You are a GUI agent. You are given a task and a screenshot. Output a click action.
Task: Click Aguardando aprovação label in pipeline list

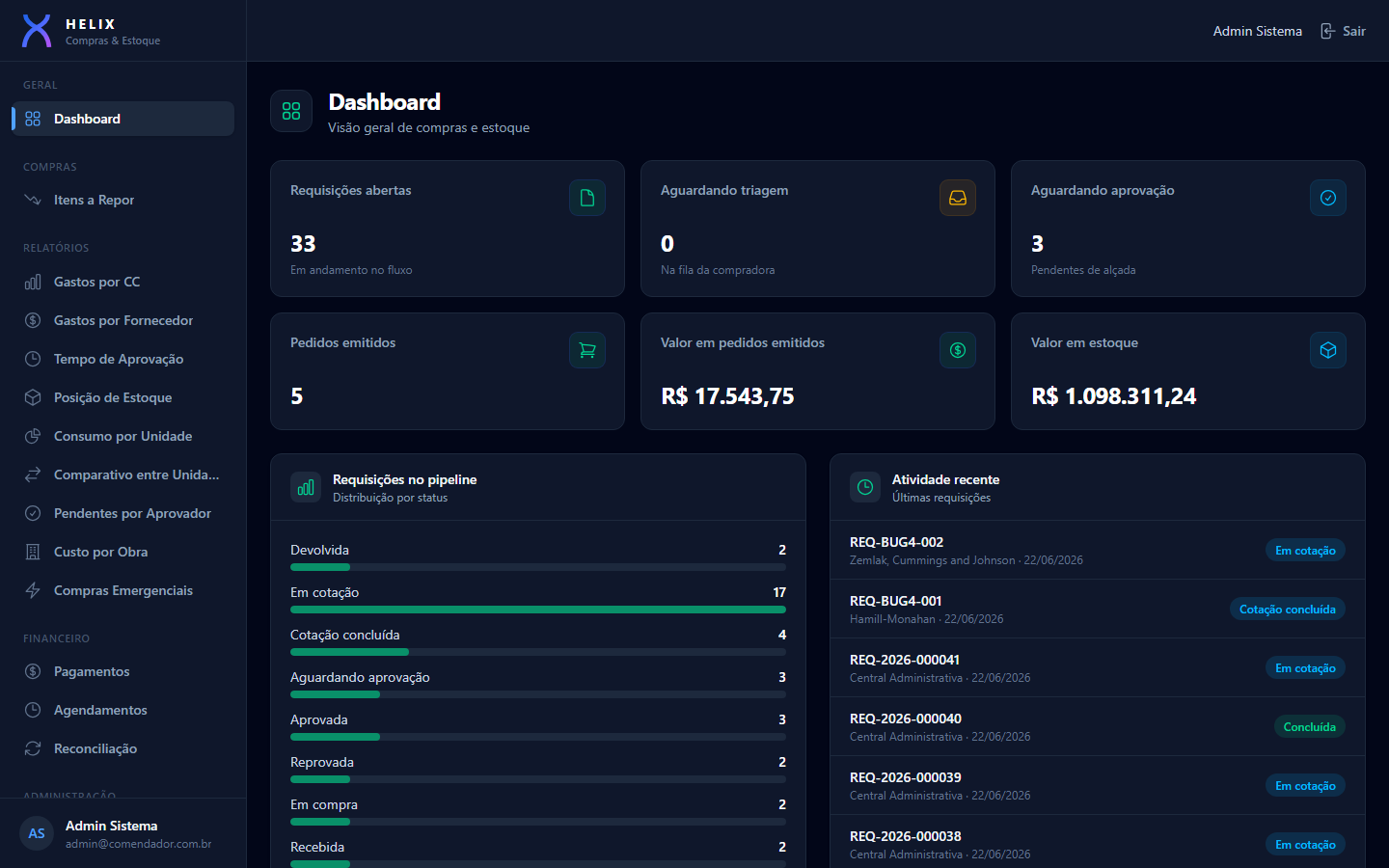coord(360,677)
